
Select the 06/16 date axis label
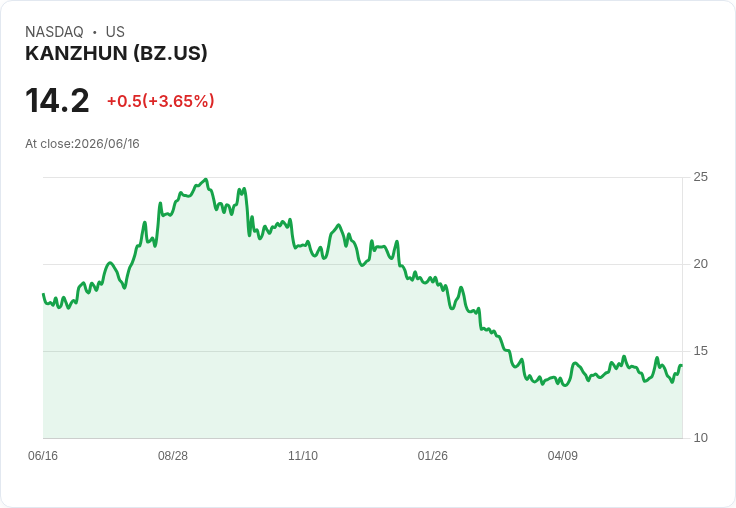(x=43, y=455)
